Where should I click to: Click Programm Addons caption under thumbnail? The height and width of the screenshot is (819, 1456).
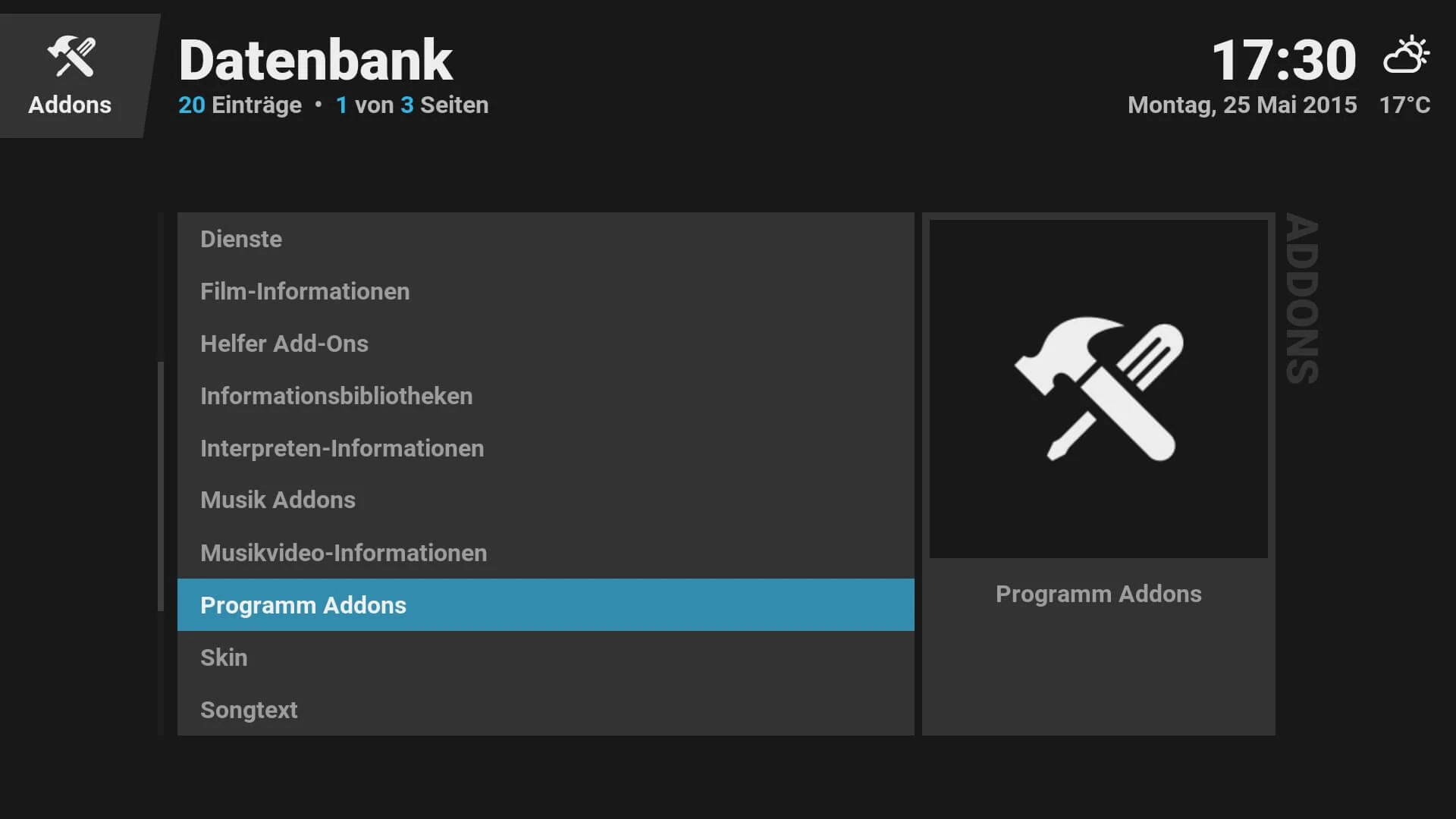coord(1098,594)
